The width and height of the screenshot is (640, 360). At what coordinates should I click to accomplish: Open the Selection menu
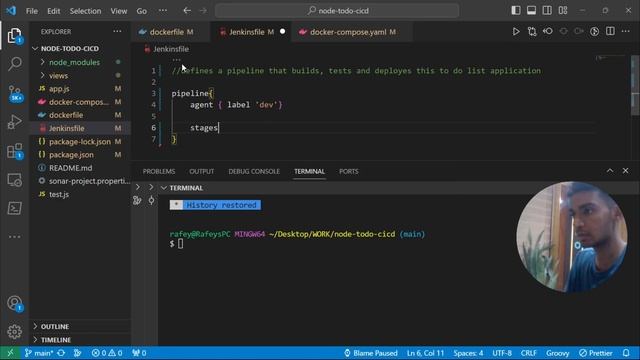pyautogui.click(x=85, y=11)
